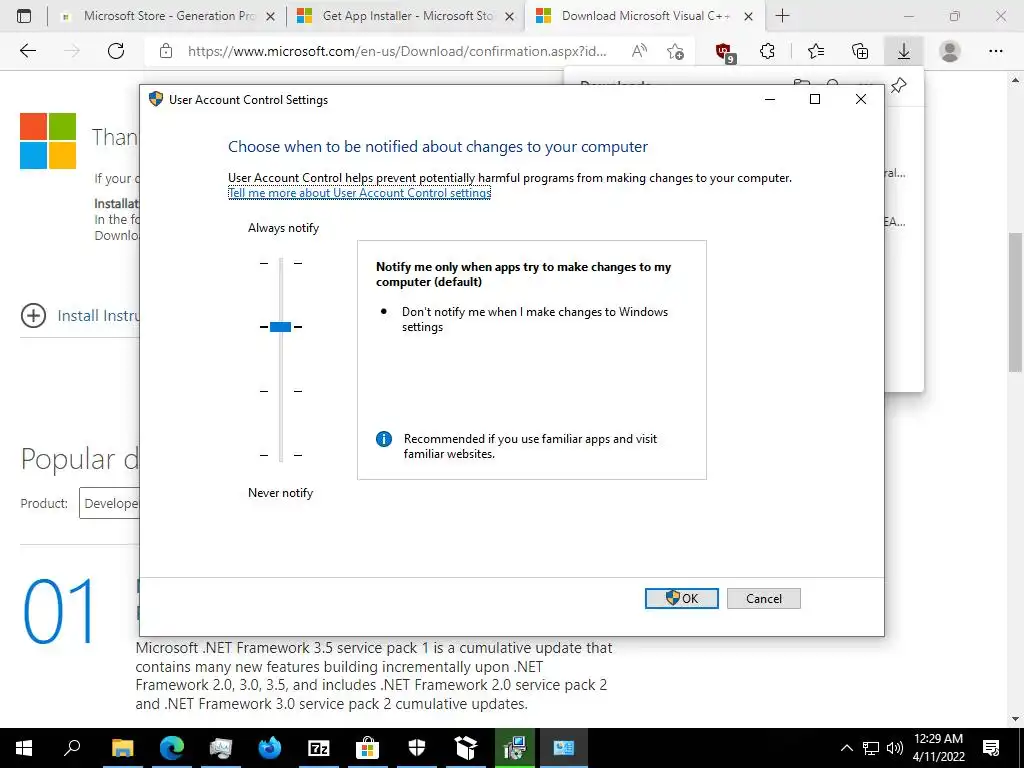Viewport: 1024px width, 768px height.
Task: Click the page vertical scrollbar thumb
Action: coord(1015,302)
